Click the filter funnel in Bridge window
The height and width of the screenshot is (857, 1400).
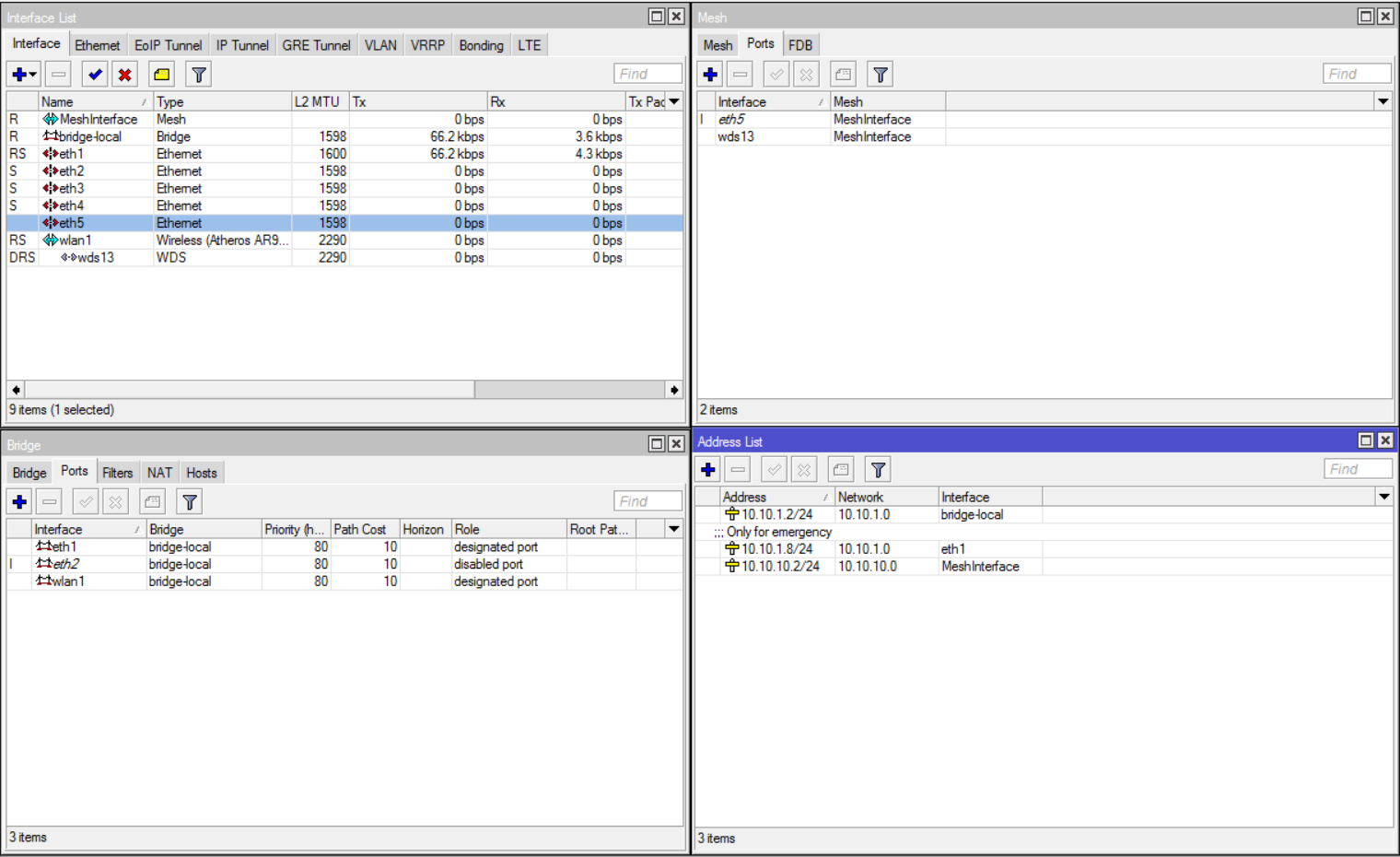[190, 502]
